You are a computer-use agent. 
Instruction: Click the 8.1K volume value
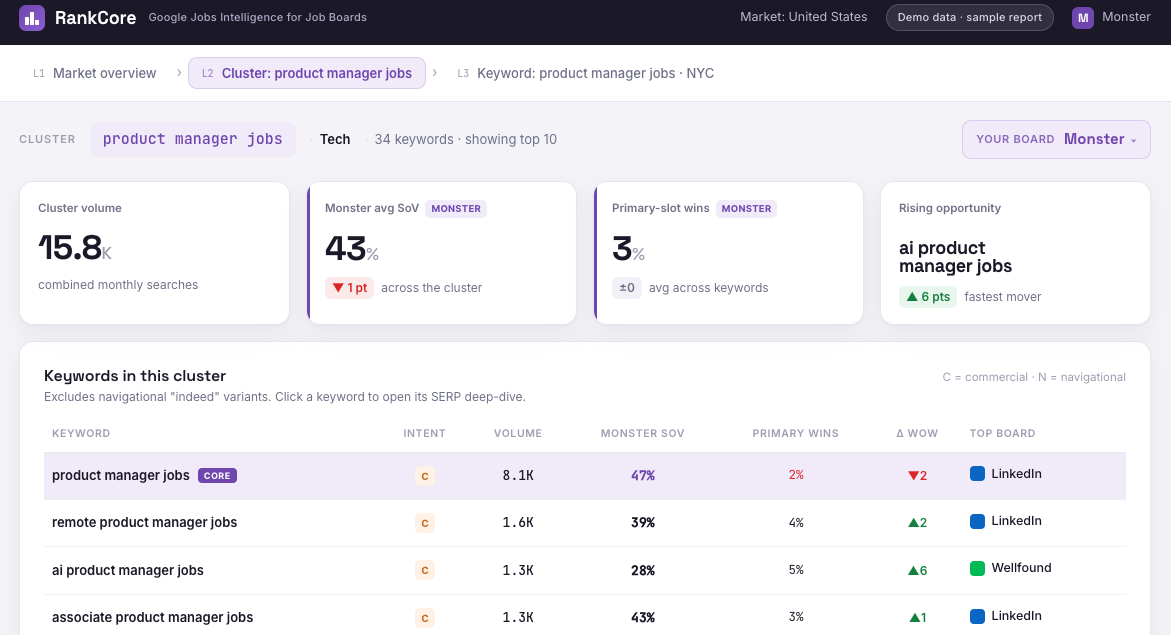(518, 475)
